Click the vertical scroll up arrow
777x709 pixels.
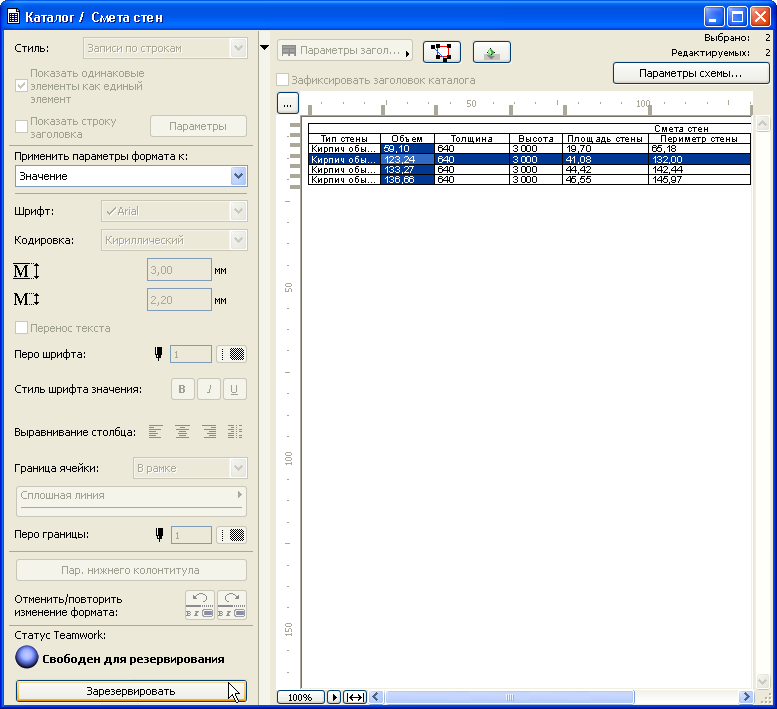coord(763,123)
